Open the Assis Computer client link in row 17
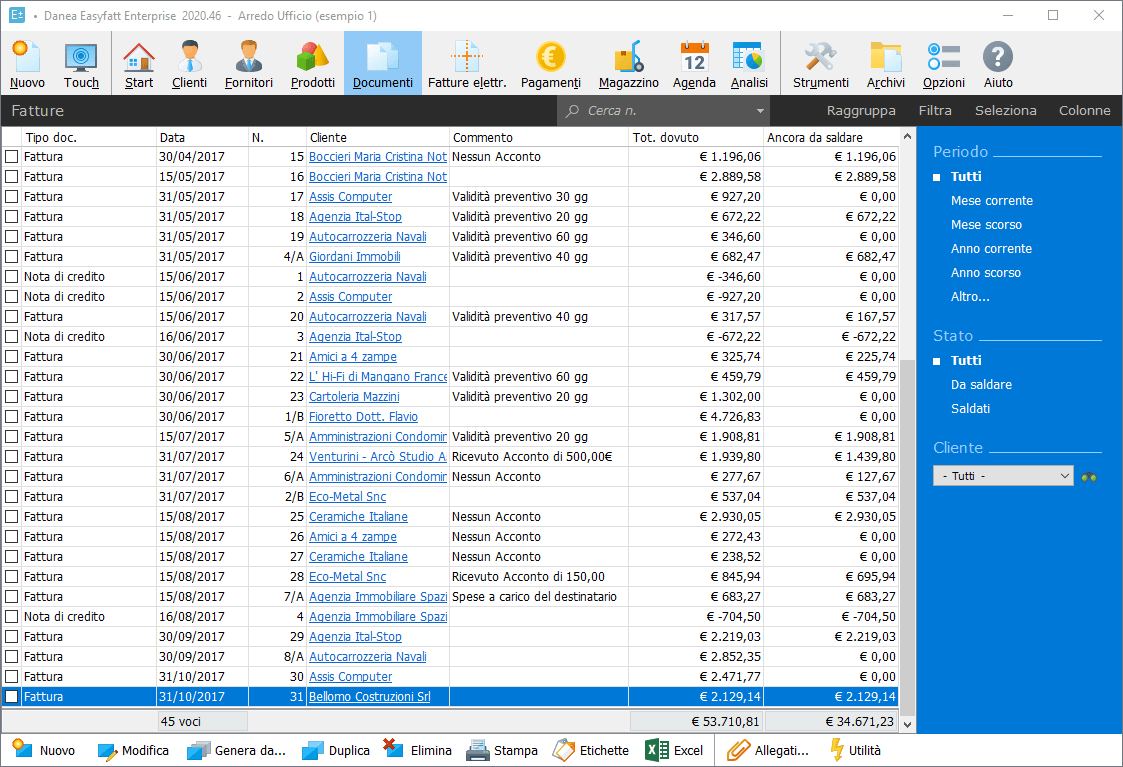Image resolution: width=1123 pixels, height=767 pixels. [350, 197]
